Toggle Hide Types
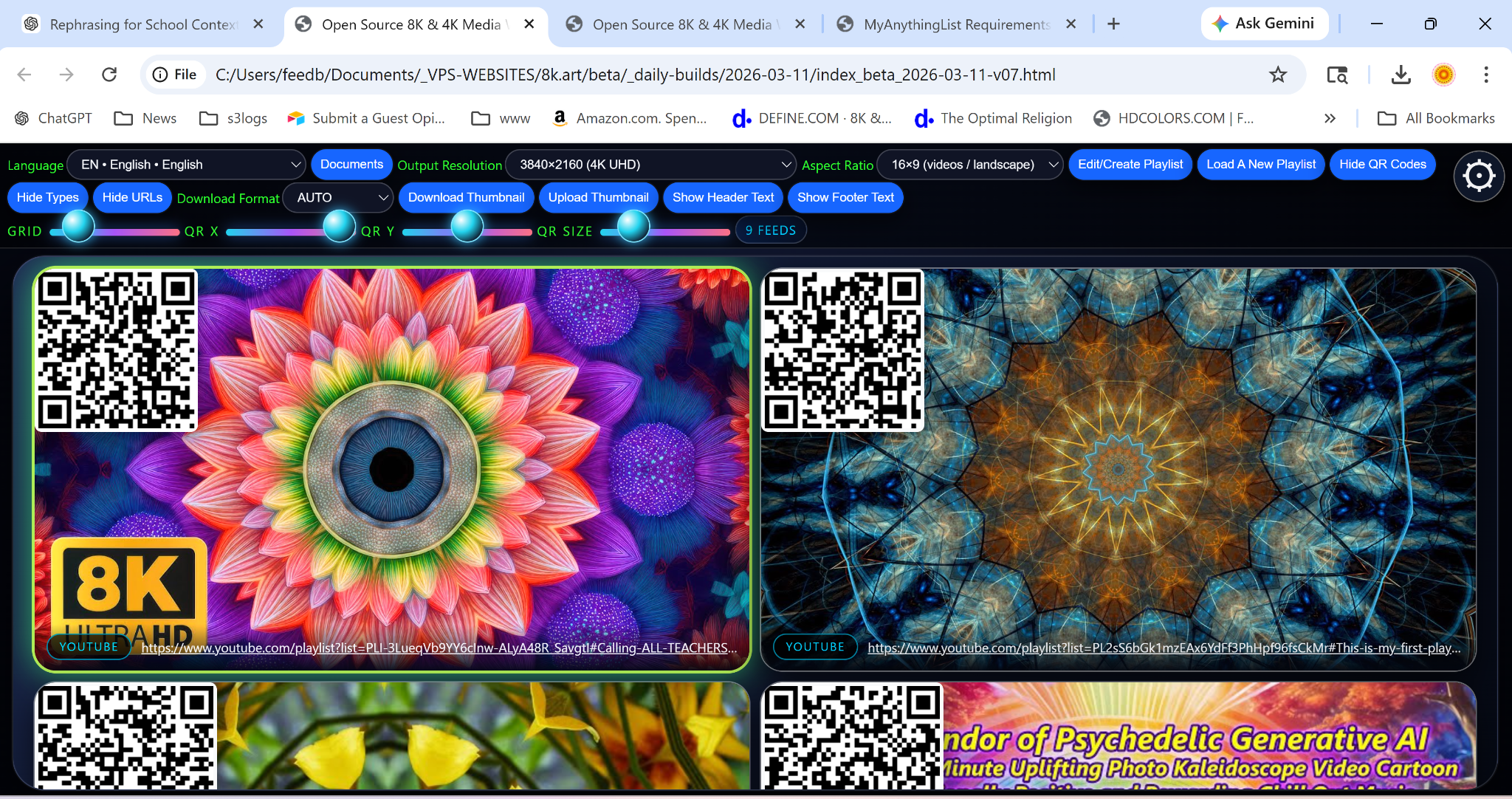The image size is (1512, 799). 48,198
